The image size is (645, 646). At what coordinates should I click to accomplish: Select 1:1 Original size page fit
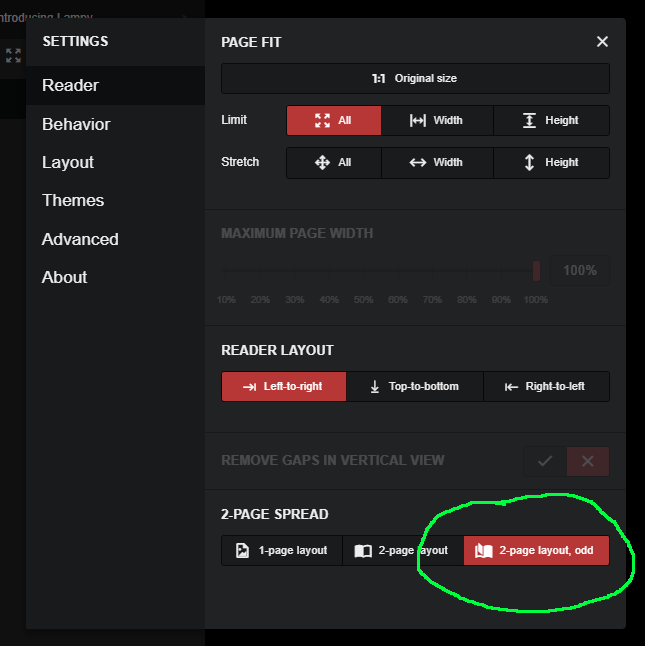(415, 78)
